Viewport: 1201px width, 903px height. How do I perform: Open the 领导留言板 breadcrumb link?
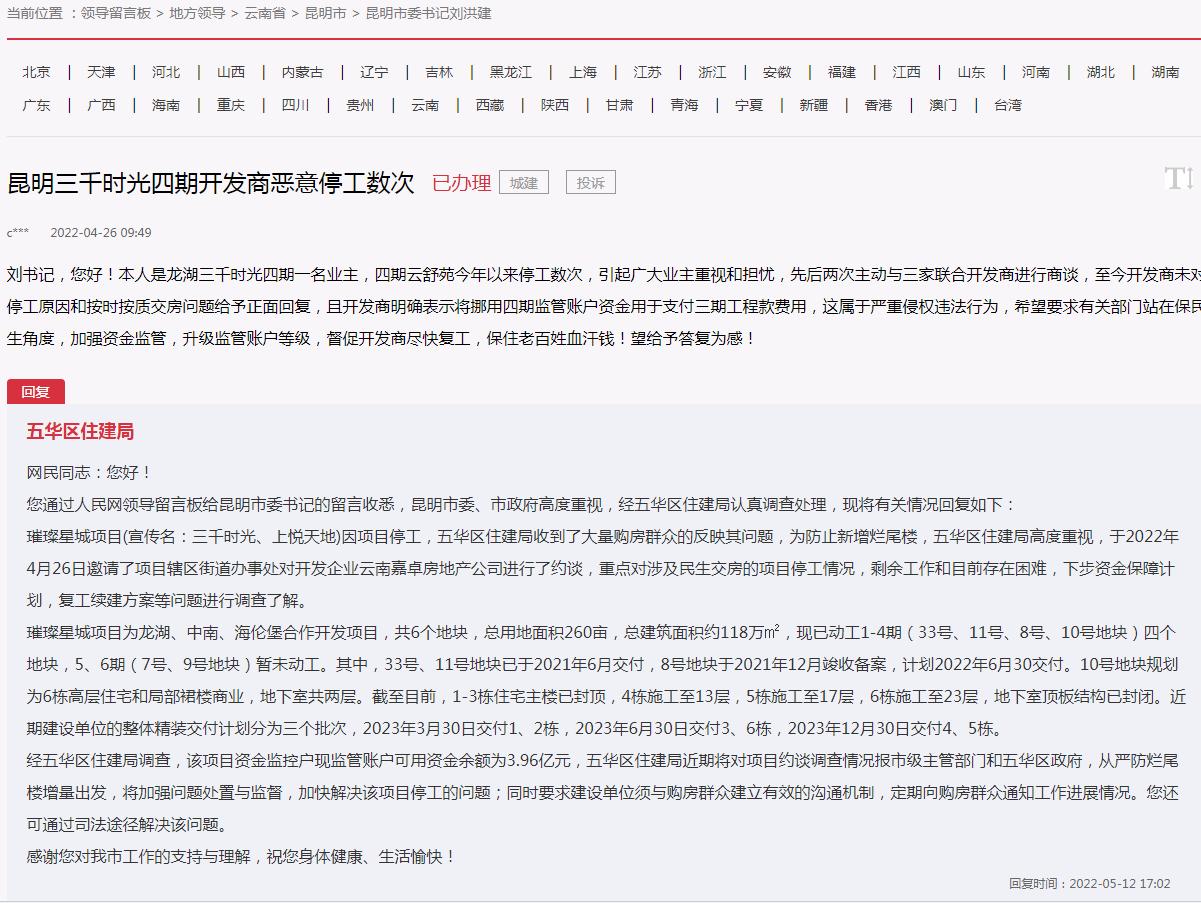116,14
